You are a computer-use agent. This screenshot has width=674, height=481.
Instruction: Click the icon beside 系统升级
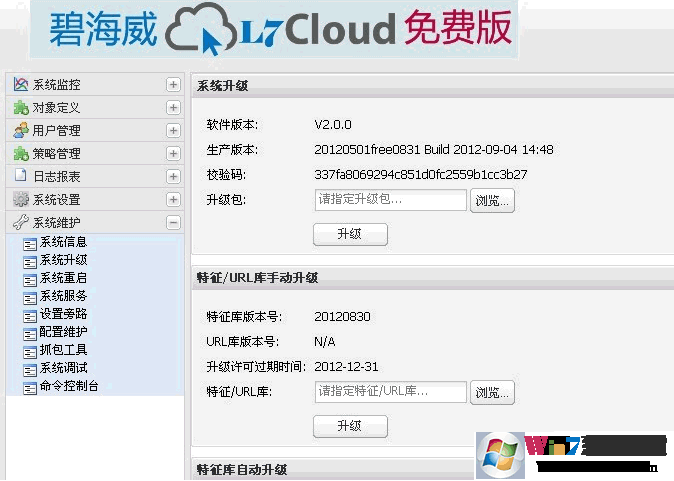[x=30, y=262]
